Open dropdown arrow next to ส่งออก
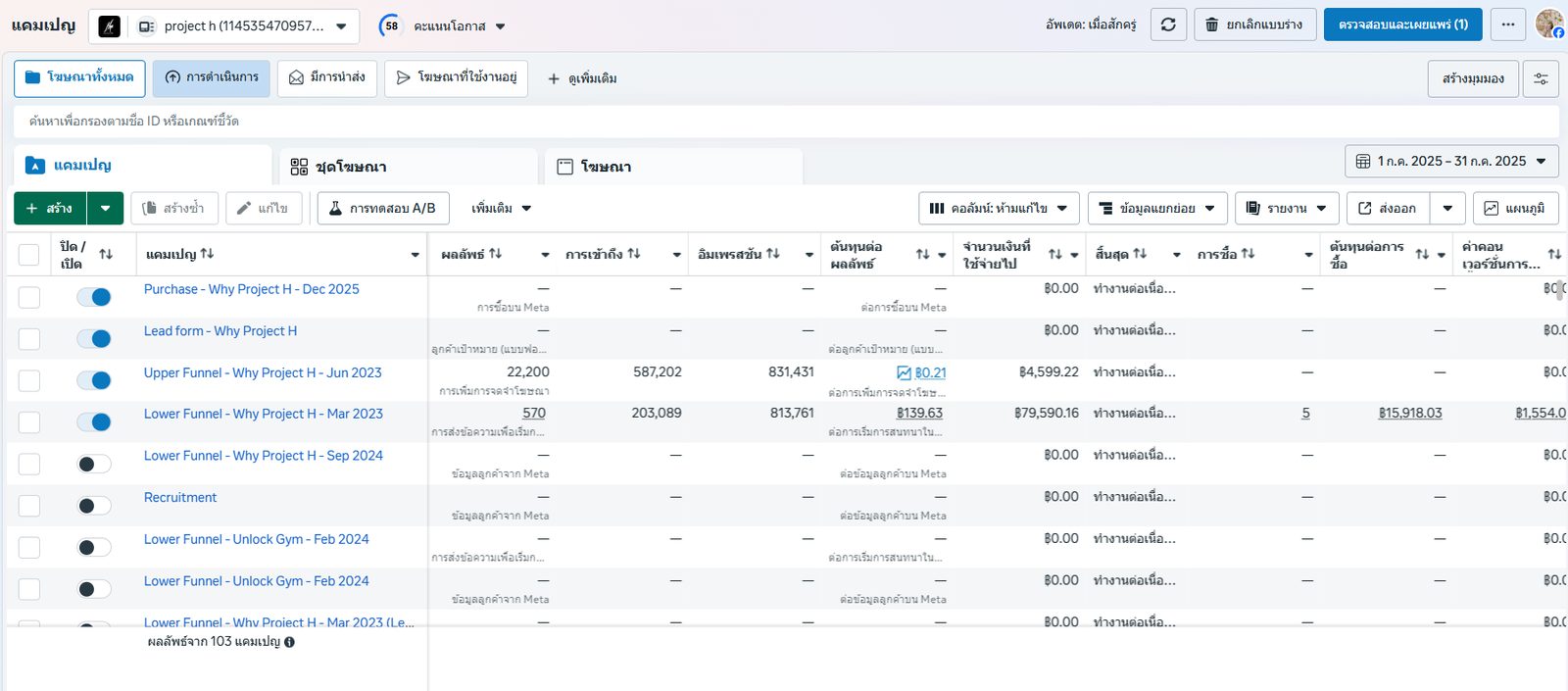The height and width of the screenshot is (691, 1568). [1447, 209]
